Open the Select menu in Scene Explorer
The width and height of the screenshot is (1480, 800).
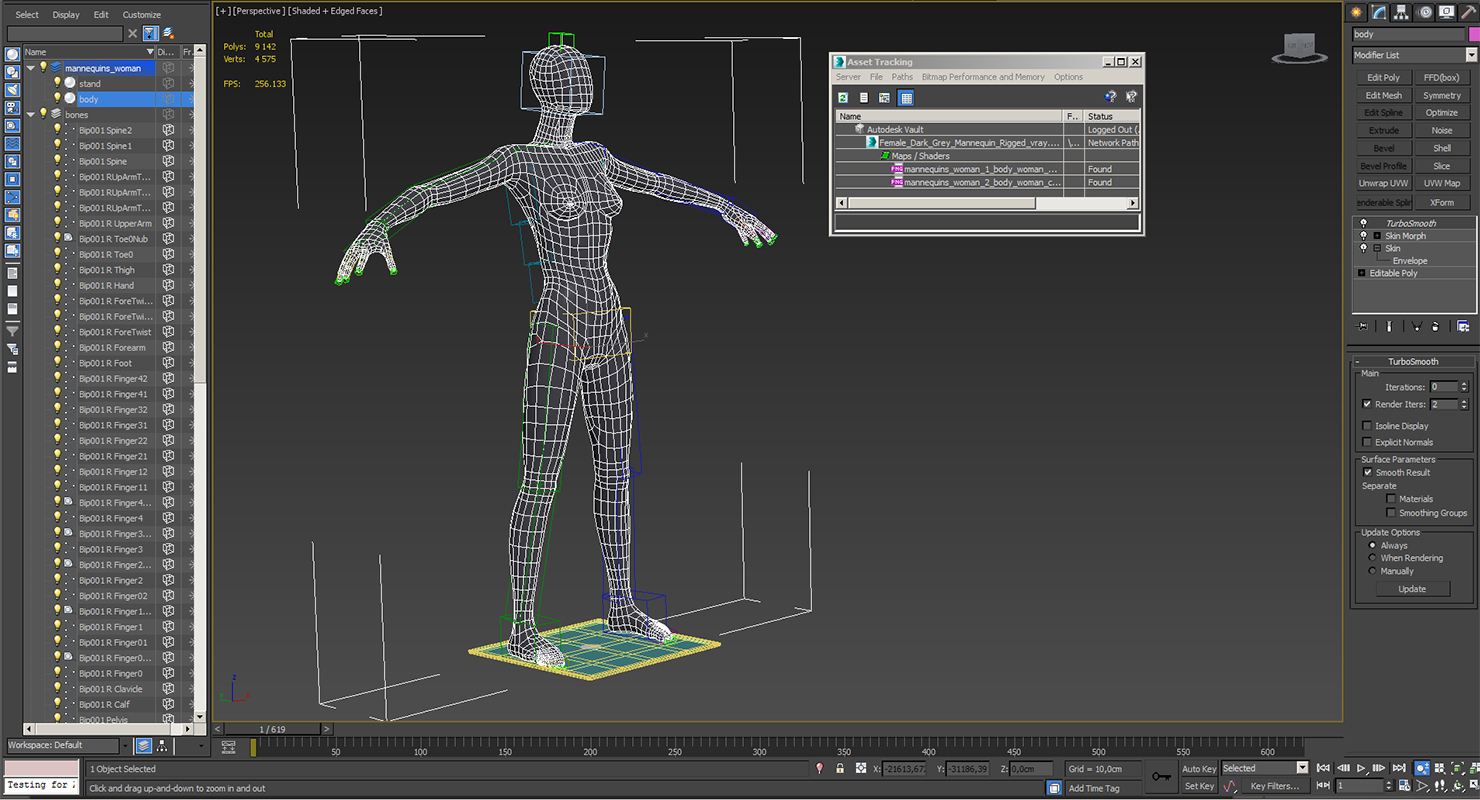27,15
